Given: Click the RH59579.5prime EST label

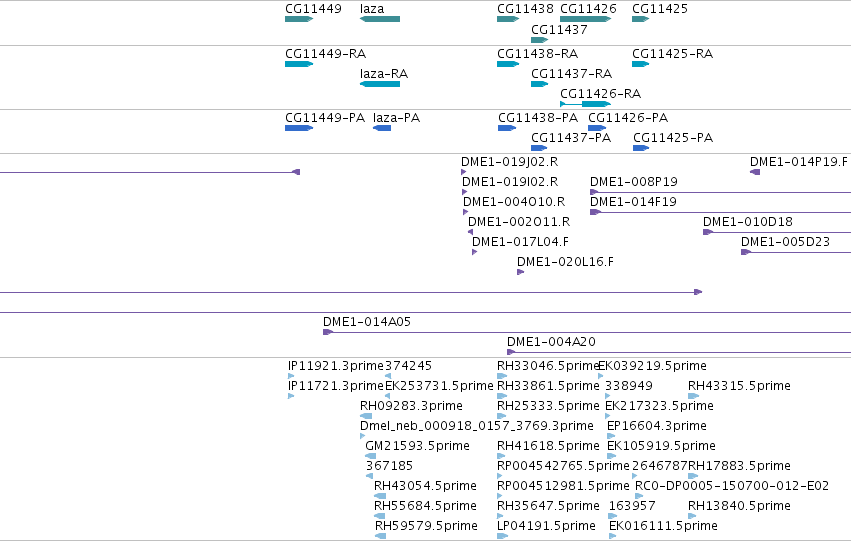Looking at the screenshot, I should coord(427,526).
